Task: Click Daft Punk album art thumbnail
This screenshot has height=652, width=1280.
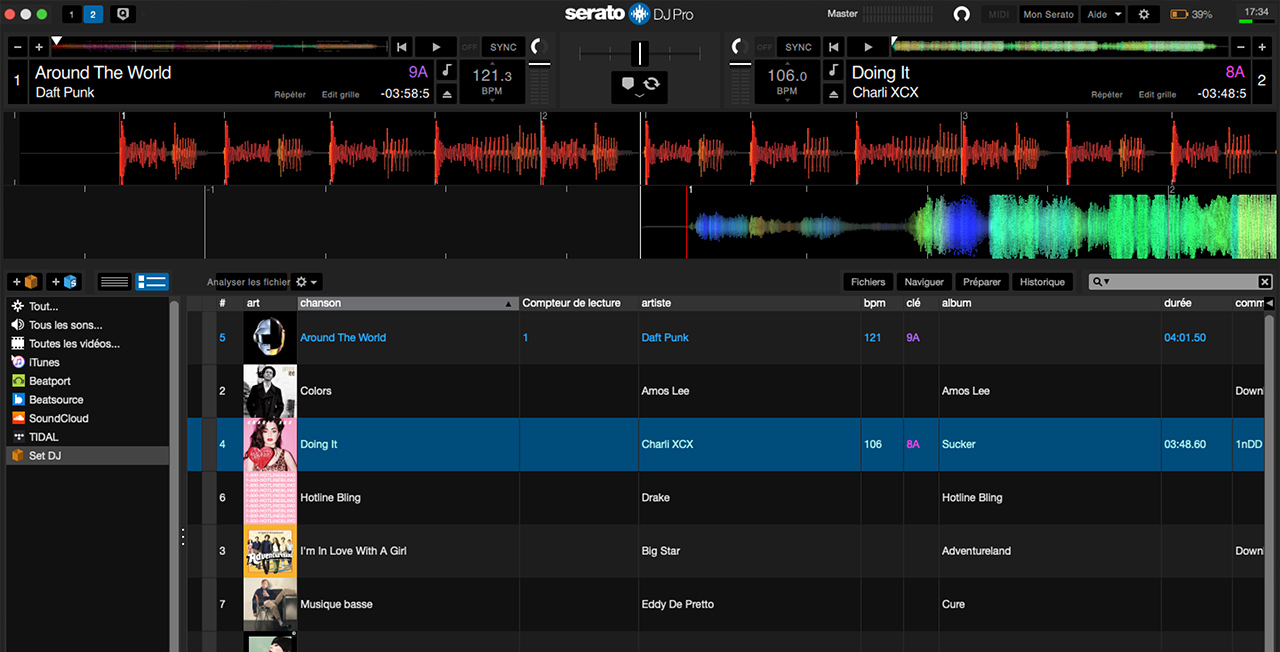Action: coord(270,337)
